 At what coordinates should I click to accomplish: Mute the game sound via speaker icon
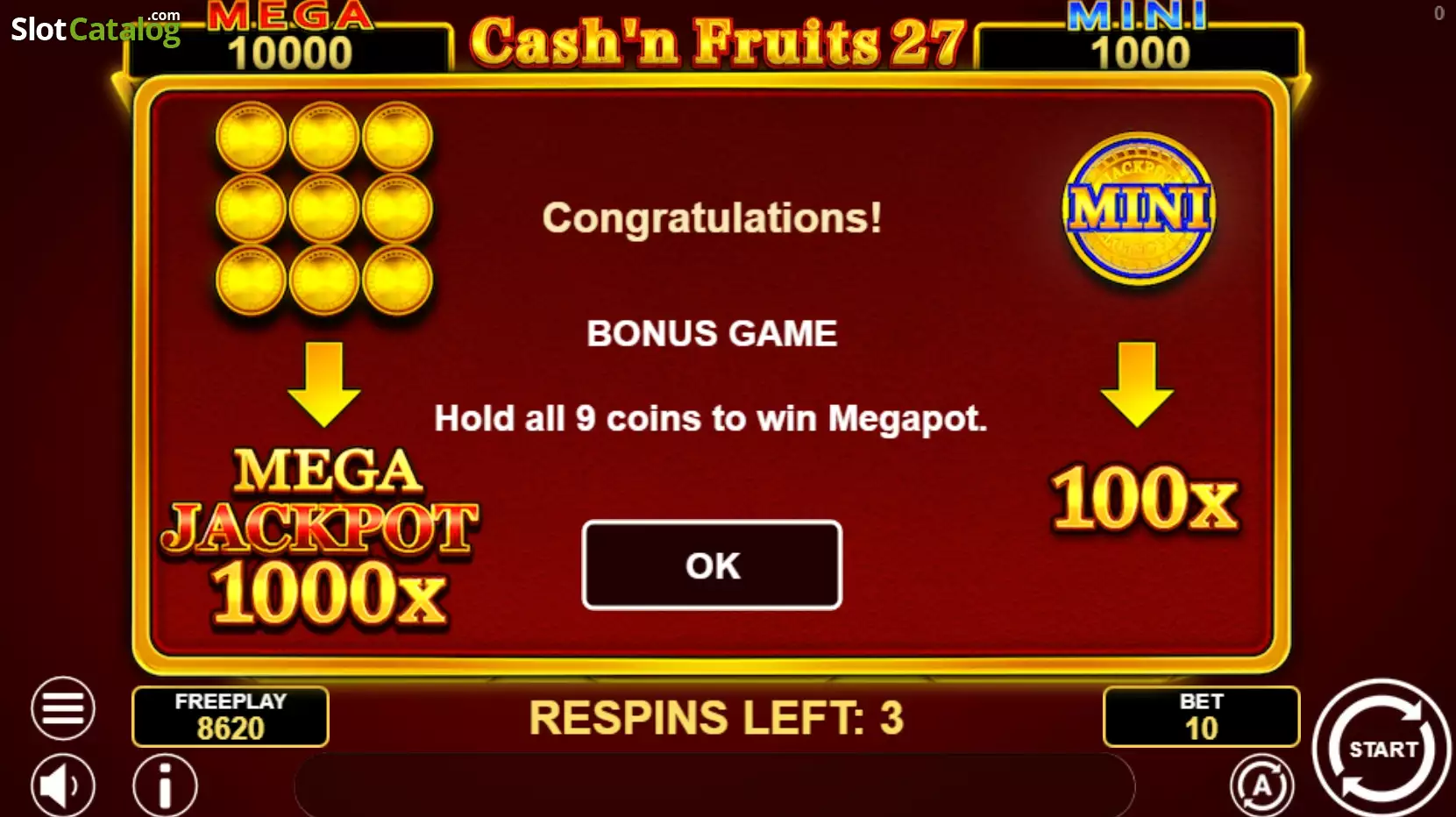[63, 785]
